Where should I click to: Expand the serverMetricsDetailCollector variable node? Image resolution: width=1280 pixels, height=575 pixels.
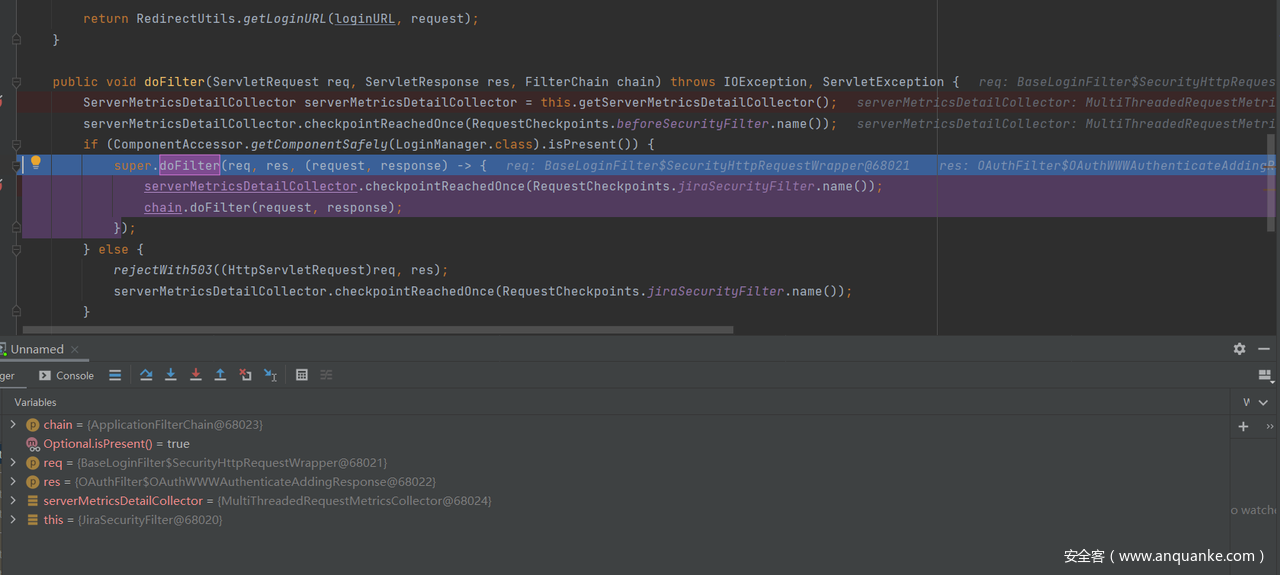click(x=13, y=501)
